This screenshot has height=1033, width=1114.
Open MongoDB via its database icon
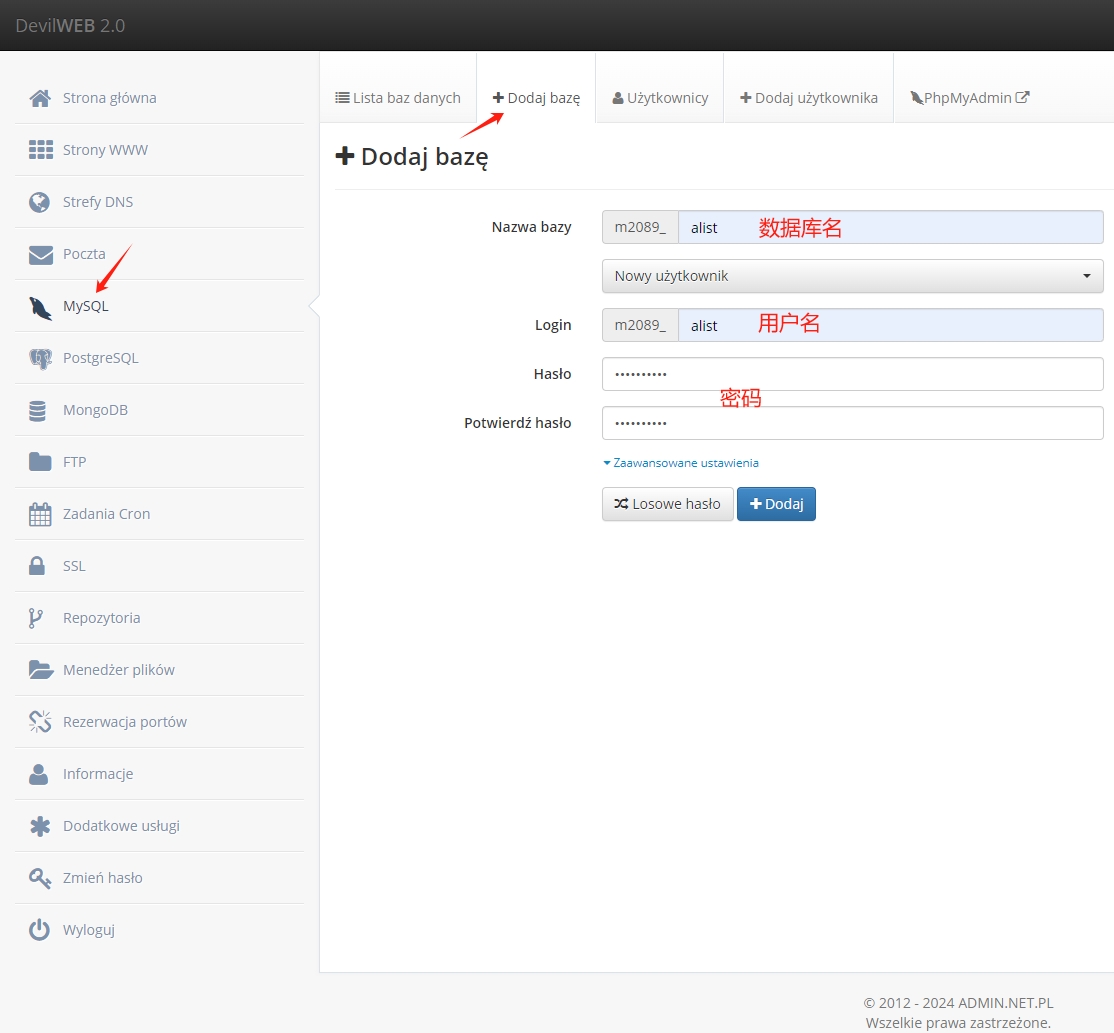tap(39, 410)
